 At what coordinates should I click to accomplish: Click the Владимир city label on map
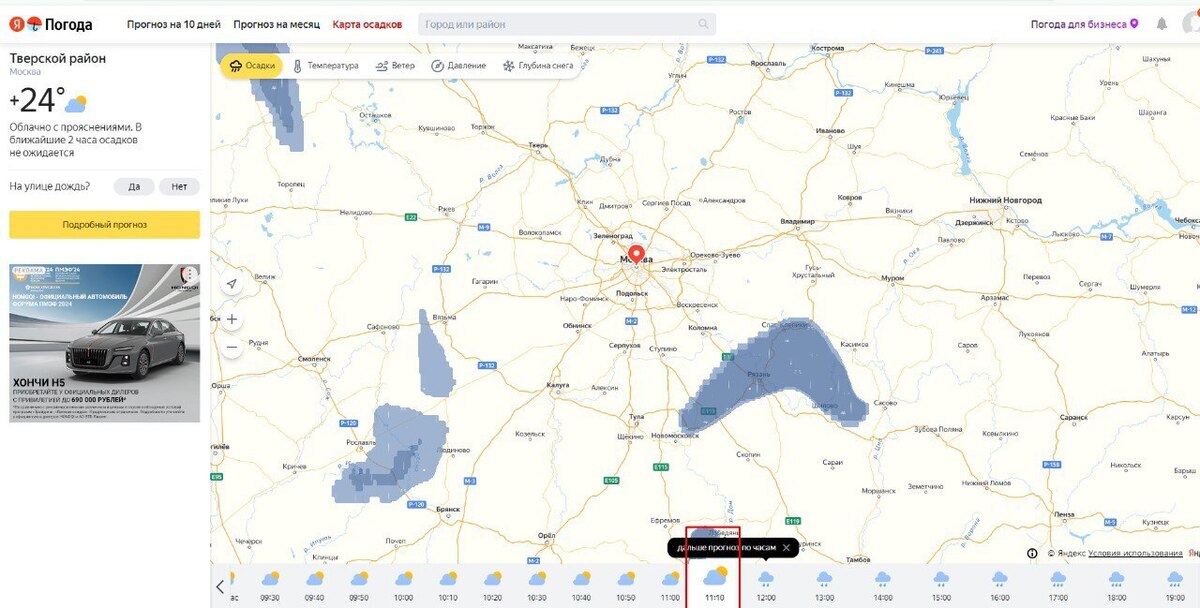click(797, 220)
